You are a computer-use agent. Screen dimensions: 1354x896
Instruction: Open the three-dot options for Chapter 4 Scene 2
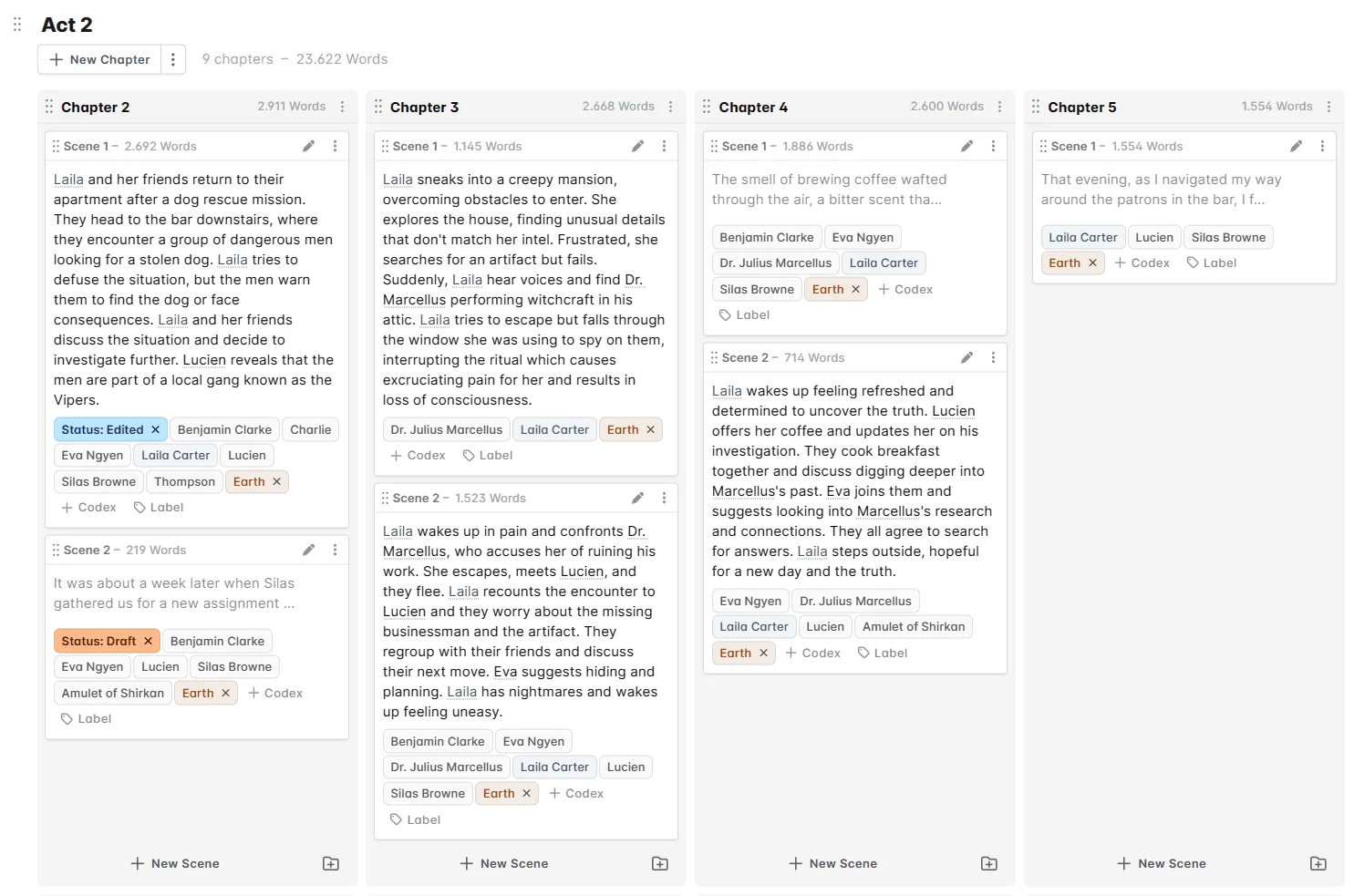(x=993, y=357)
